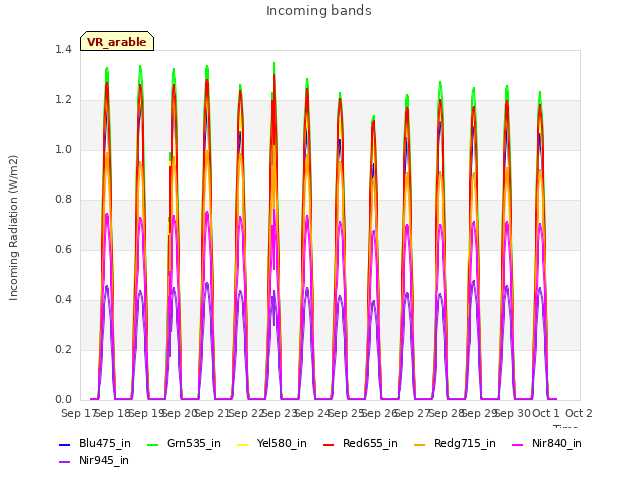The image size is (640, 480).
Task: Click the 0.6 y-axis tick label
Action: [63, 249]
